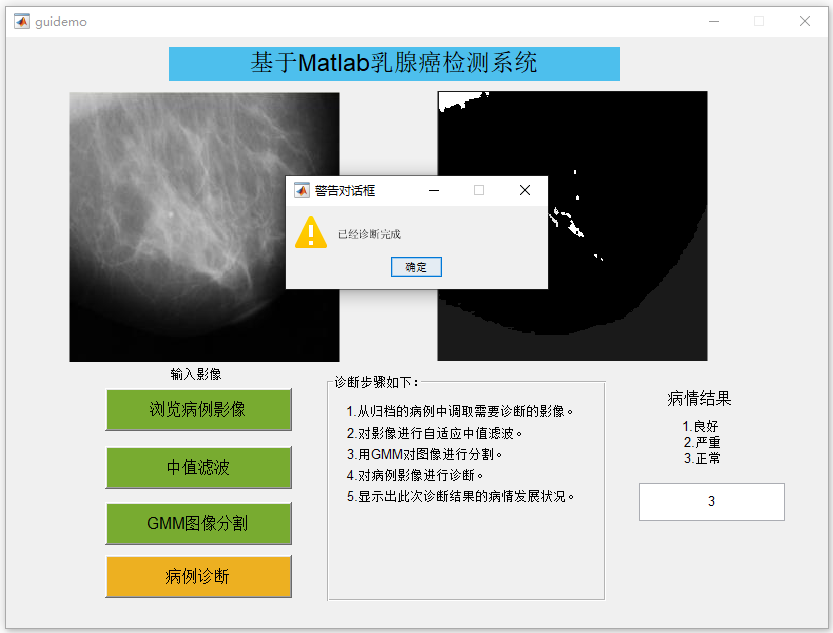Run the GMM图像分割 segmentation button
The height and width of the screenshot is (633, 833).
coord(198,524)
